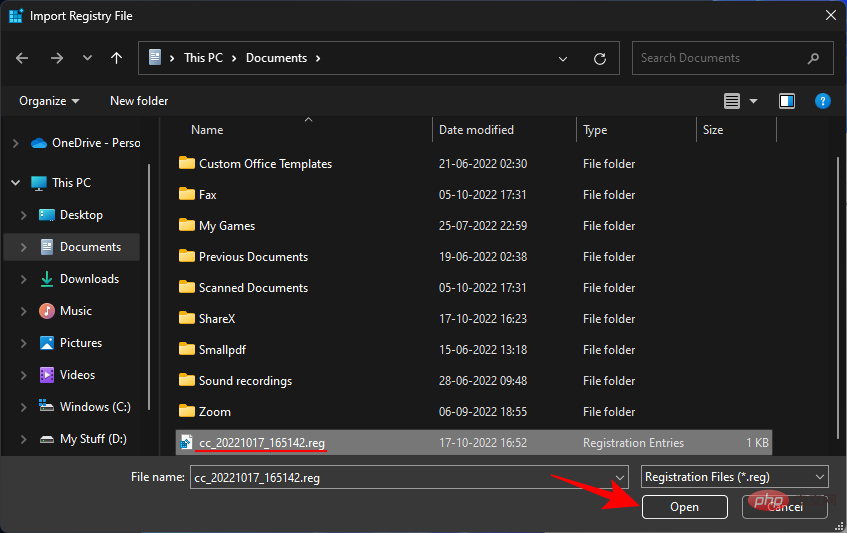Go up one folder level
The height and width of the screenshot is (533, 847).
[116, 58]
